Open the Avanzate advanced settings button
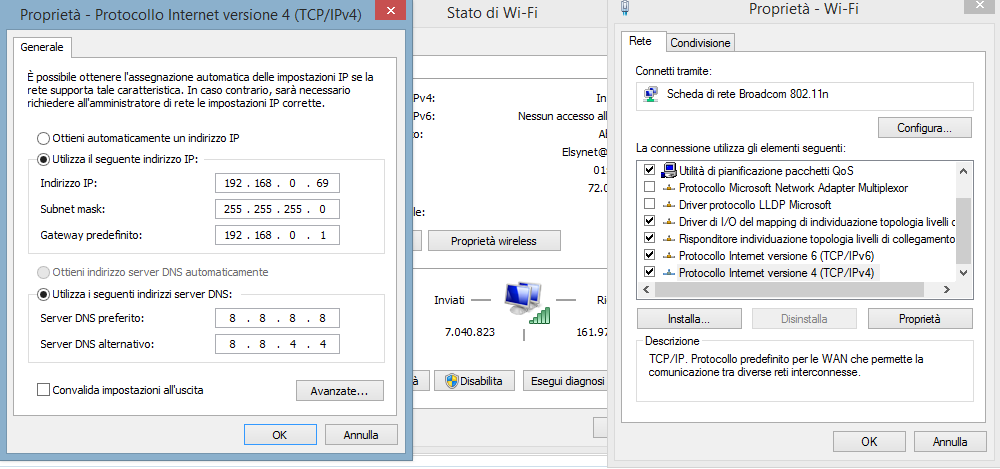The width and height of the screenshot is (1000, 469). pyautogui.click(x=340, y=390)
